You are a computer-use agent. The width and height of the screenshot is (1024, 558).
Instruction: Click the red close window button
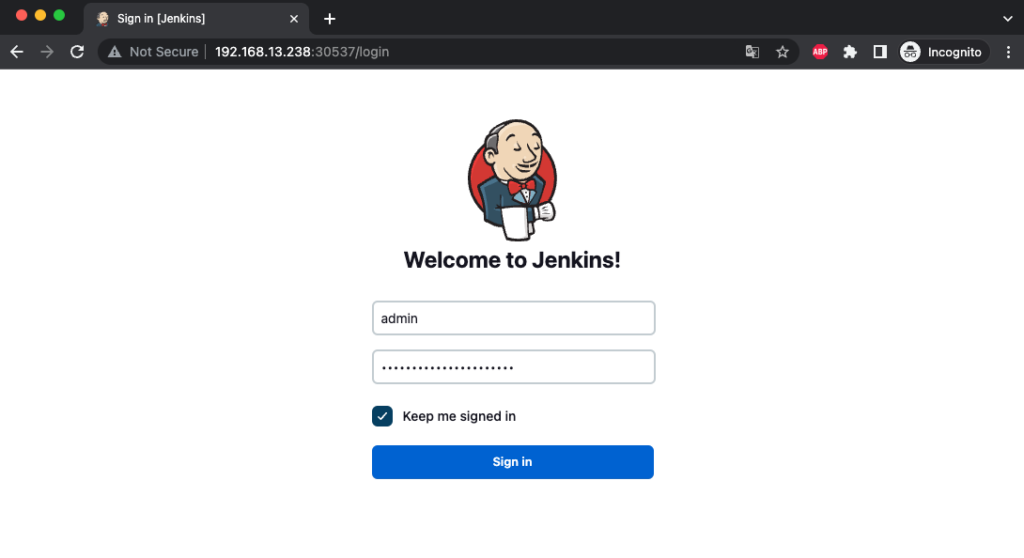[22, 15]
